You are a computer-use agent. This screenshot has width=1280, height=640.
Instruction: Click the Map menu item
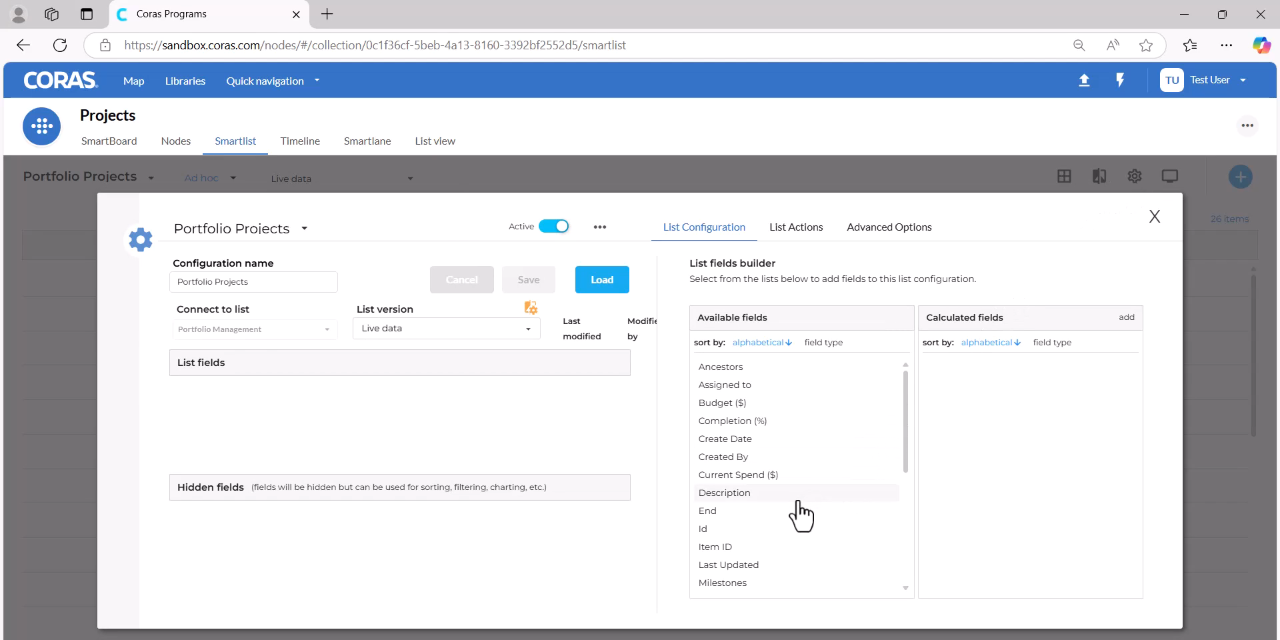(134, 81)
